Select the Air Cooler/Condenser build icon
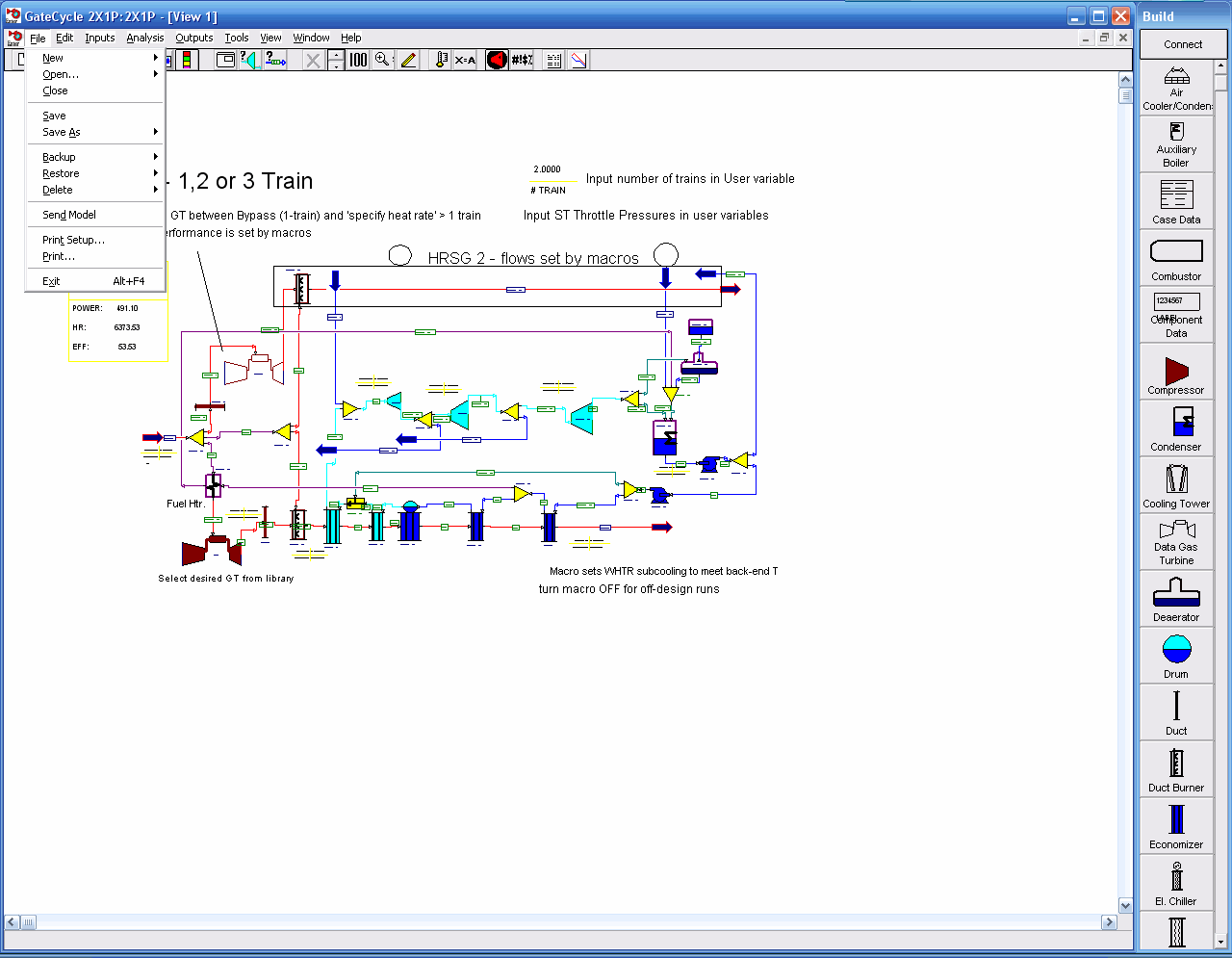The width and height of the screenshot is (1232, 958). (x=1176, y=88)
